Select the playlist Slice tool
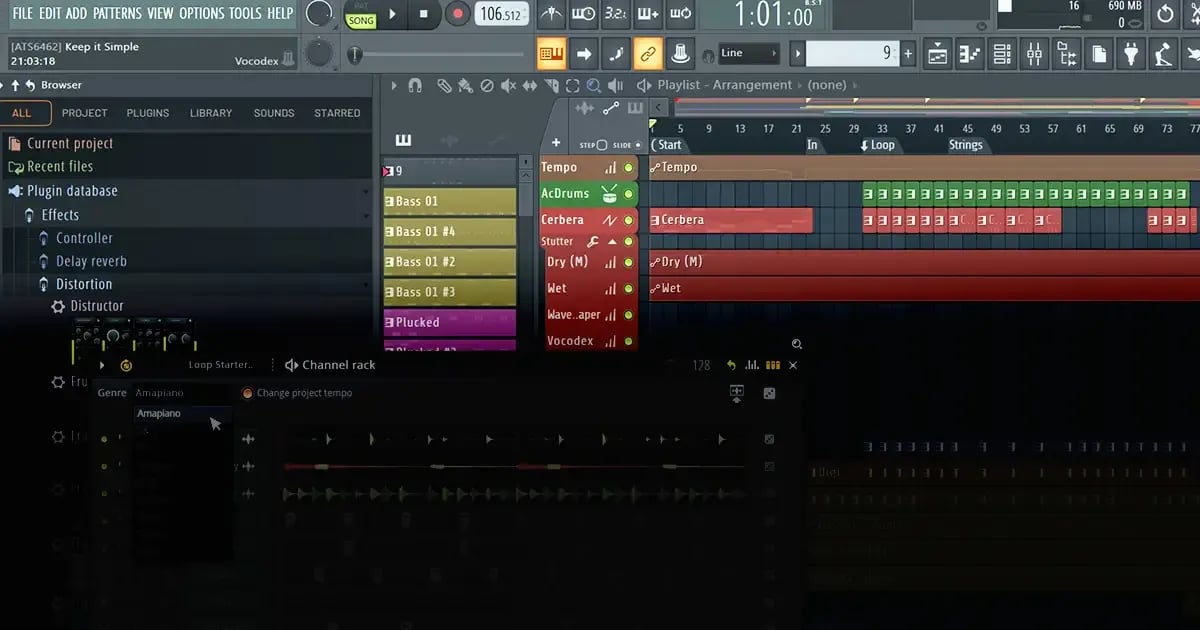Viewport: 1200px width, 630px height. pyautogui.click(x=552, y=86)
